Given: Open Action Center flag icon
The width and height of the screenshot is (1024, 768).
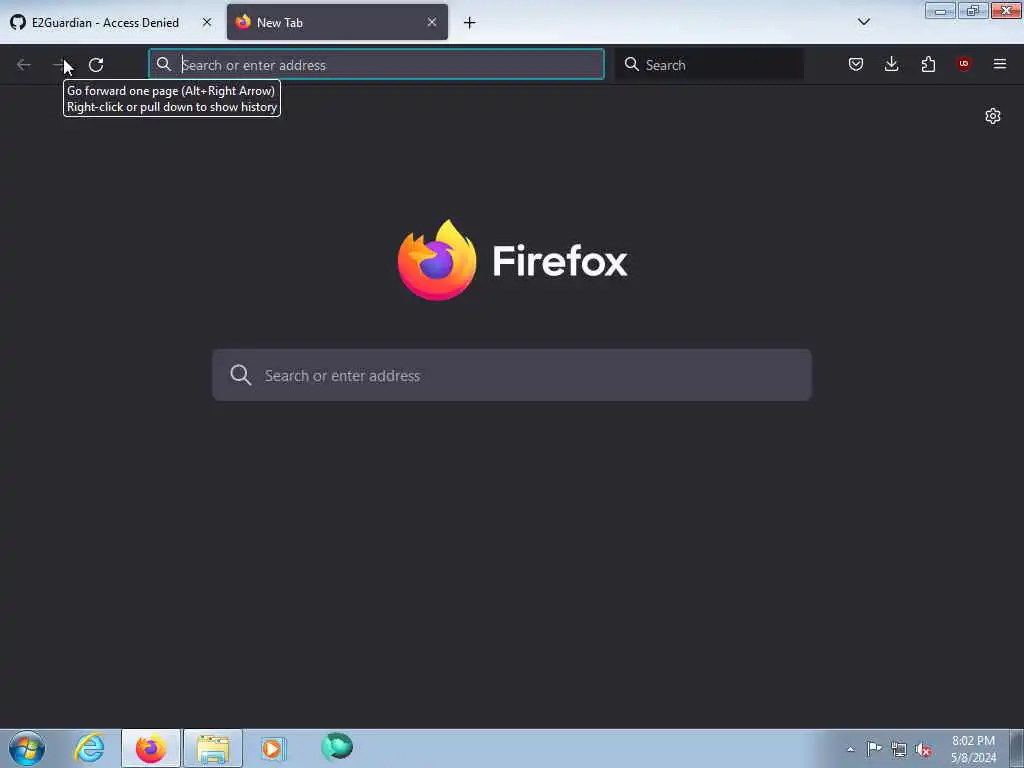Looking at the screenshot, I should tap(874, 748).
